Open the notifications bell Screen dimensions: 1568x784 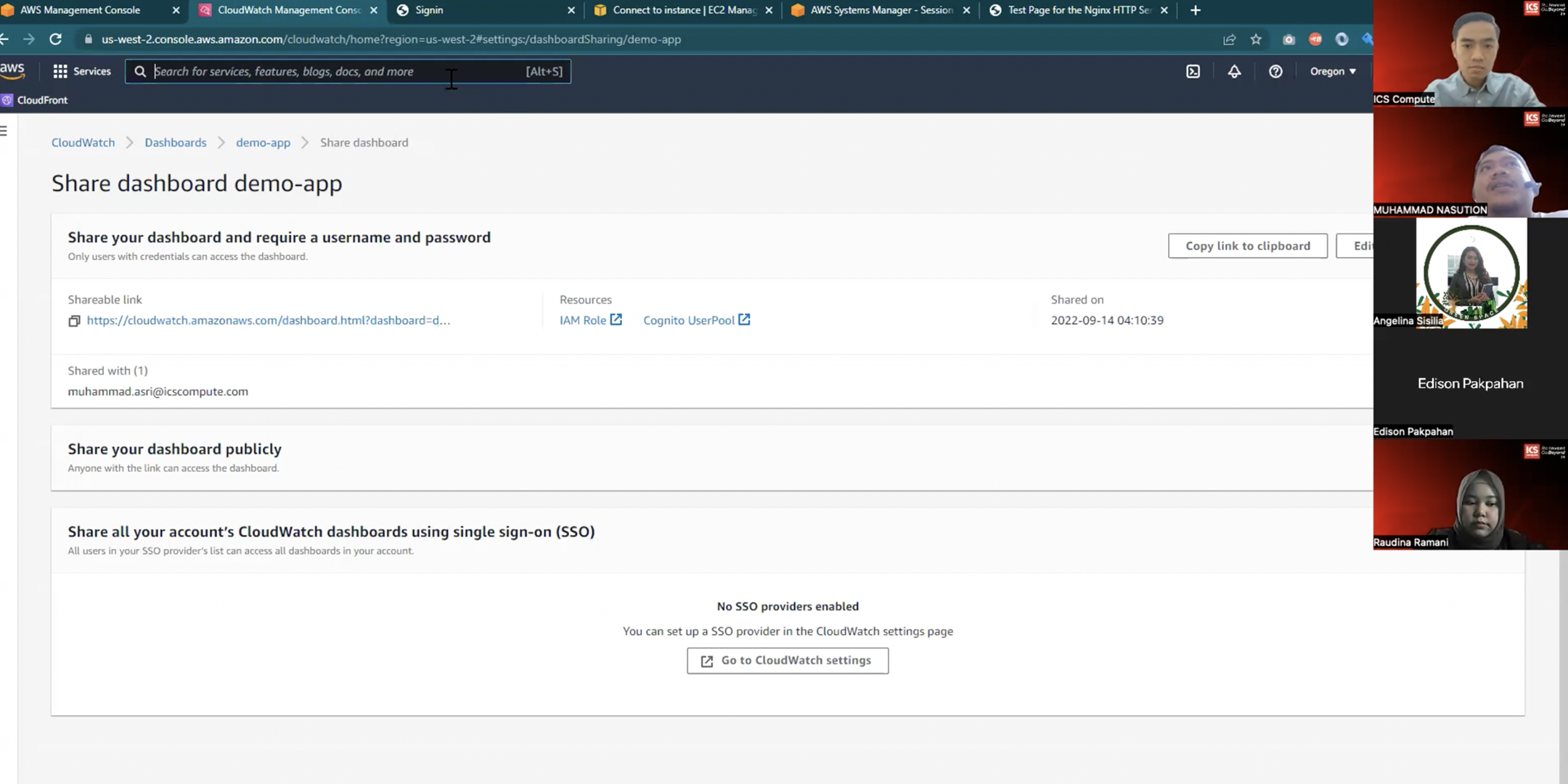click(x=1234, y=71)
